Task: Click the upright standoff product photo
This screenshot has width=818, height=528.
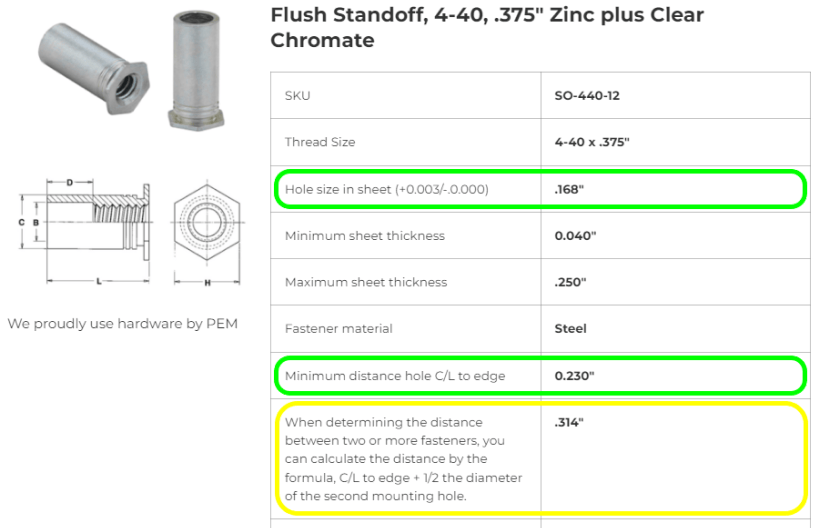Action: (x=196, y=70)
